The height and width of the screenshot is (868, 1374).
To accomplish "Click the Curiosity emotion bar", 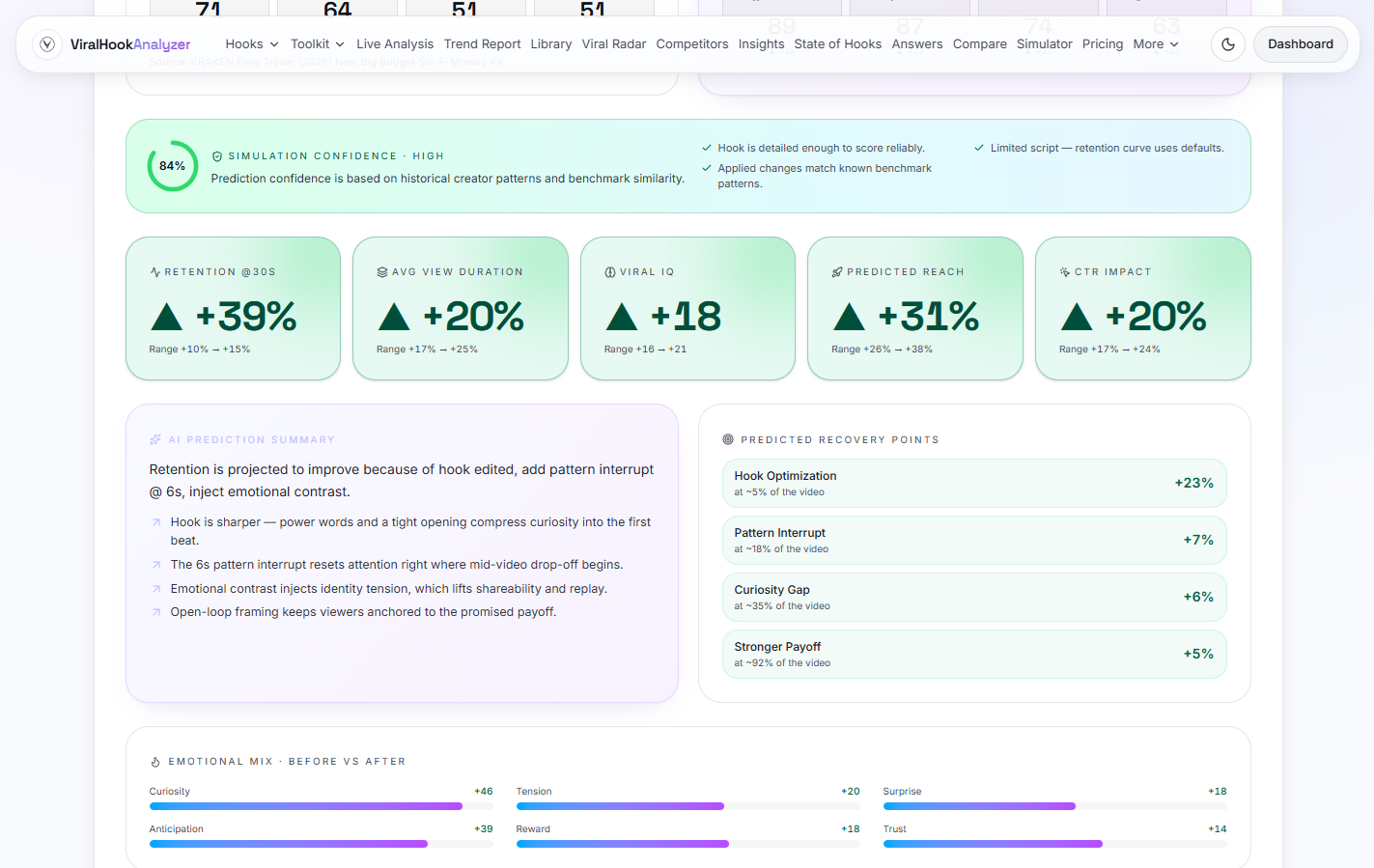I will click(x=321, y=806).
